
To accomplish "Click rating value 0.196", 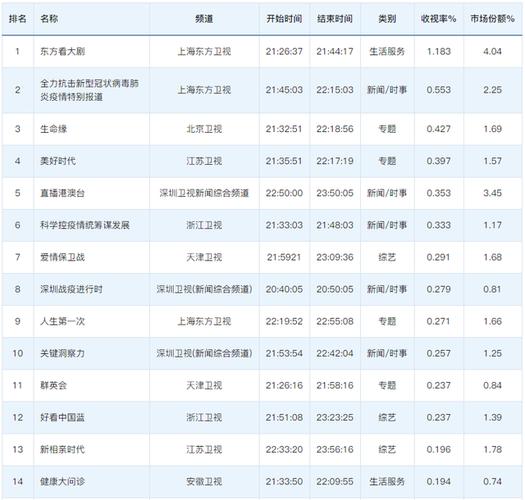I will (x=439, y=449).
